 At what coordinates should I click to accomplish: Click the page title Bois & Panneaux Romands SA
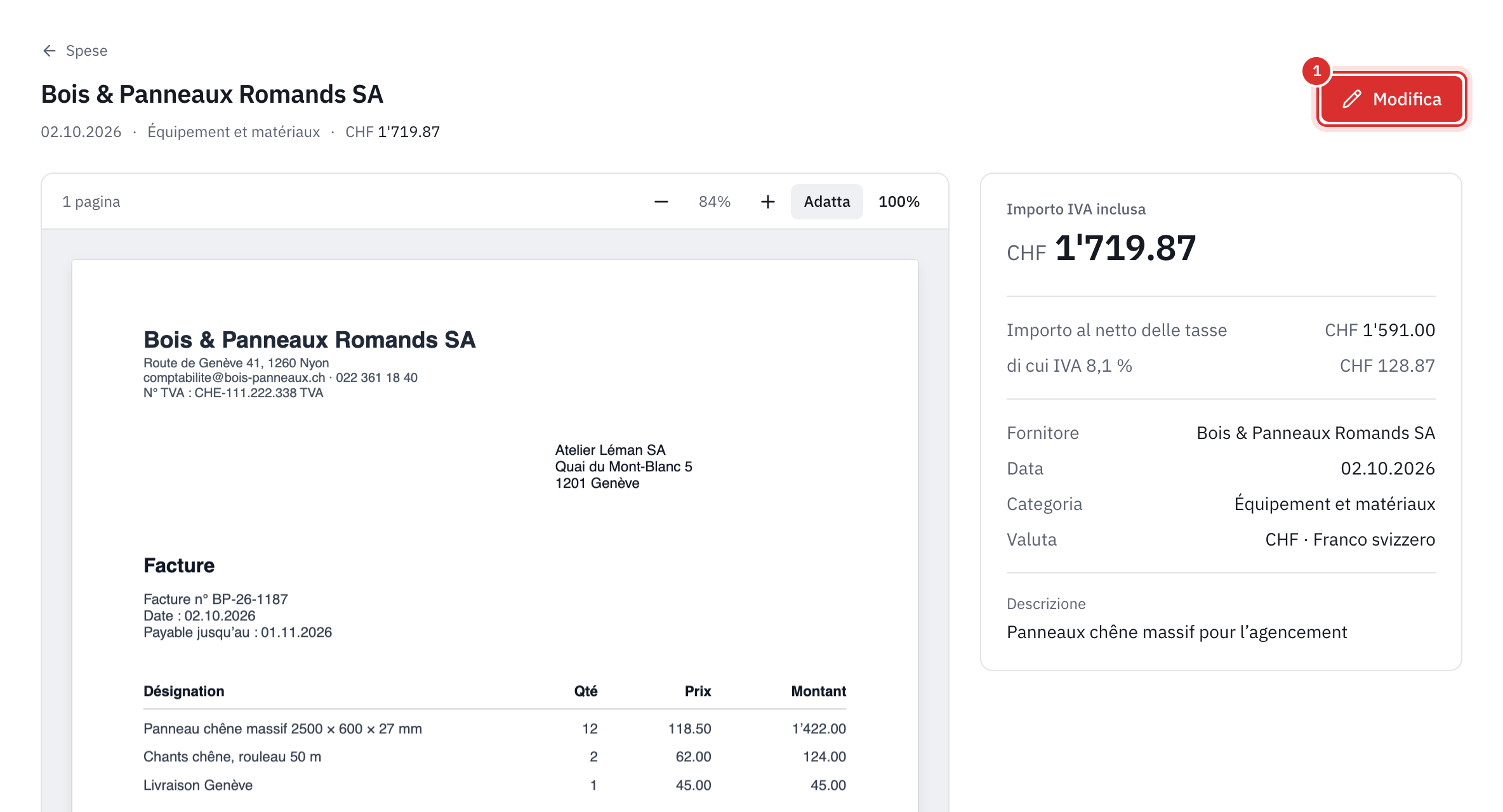[x=212, y=94]
